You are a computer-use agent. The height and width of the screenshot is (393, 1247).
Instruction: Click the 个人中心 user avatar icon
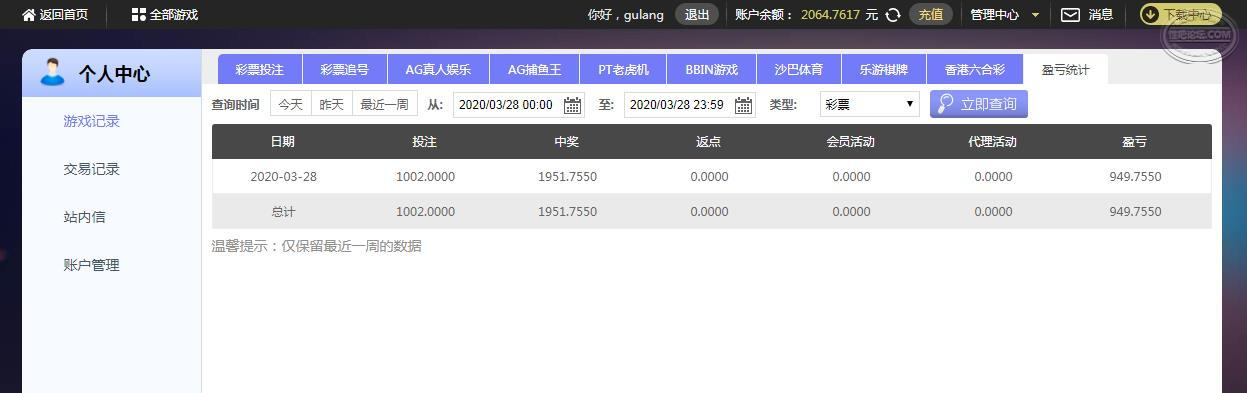click(x=52, y=73)
